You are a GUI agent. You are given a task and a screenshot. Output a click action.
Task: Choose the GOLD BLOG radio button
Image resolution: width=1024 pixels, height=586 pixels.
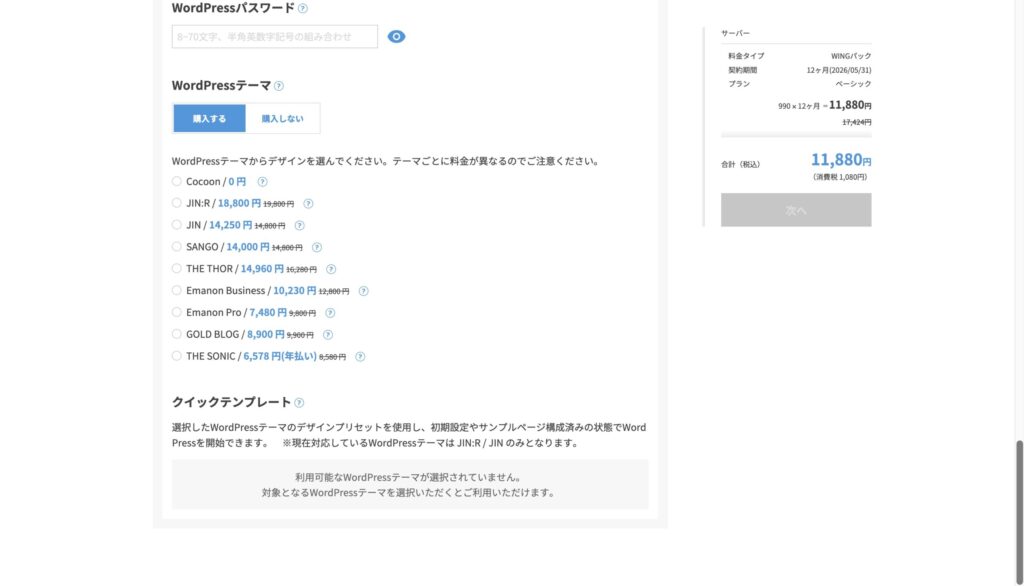click(x=176, y=334)
